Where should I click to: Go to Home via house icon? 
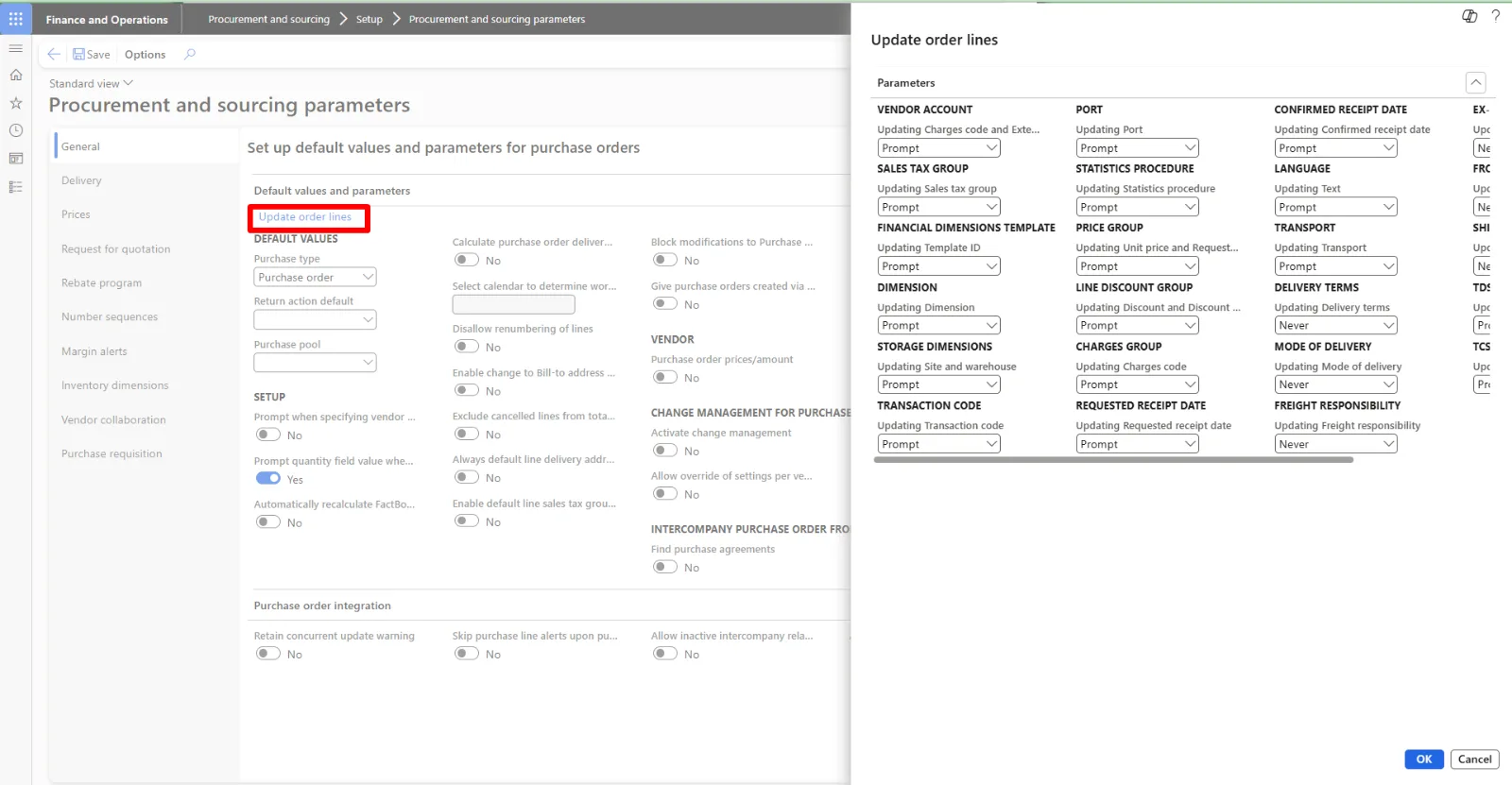[16, 76]
